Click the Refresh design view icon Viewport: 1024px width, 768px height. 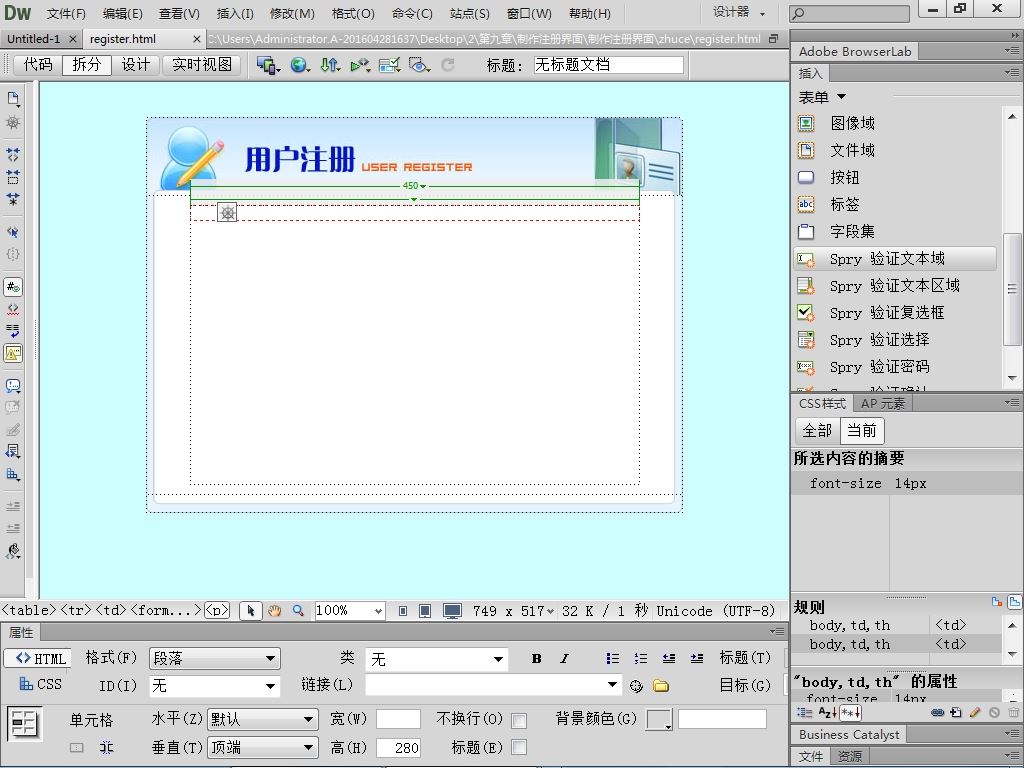[x=448, y=65]
